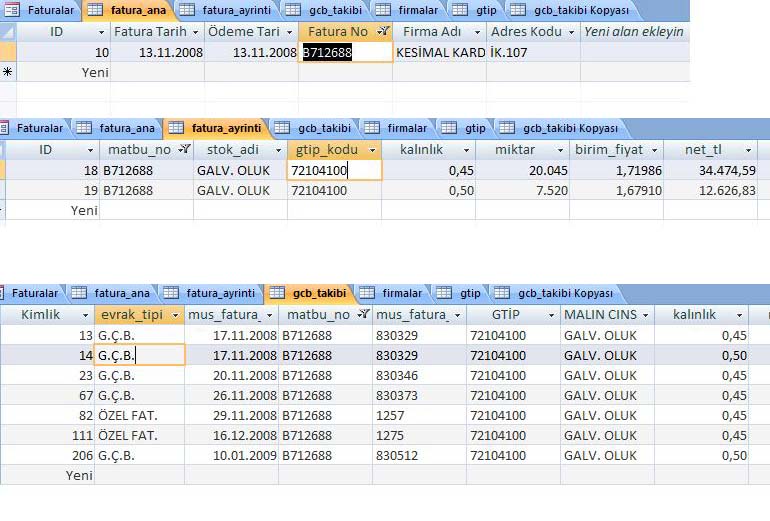Expand the evrak_tipi column dropdown
770x521 pixels.
point(176,315)
